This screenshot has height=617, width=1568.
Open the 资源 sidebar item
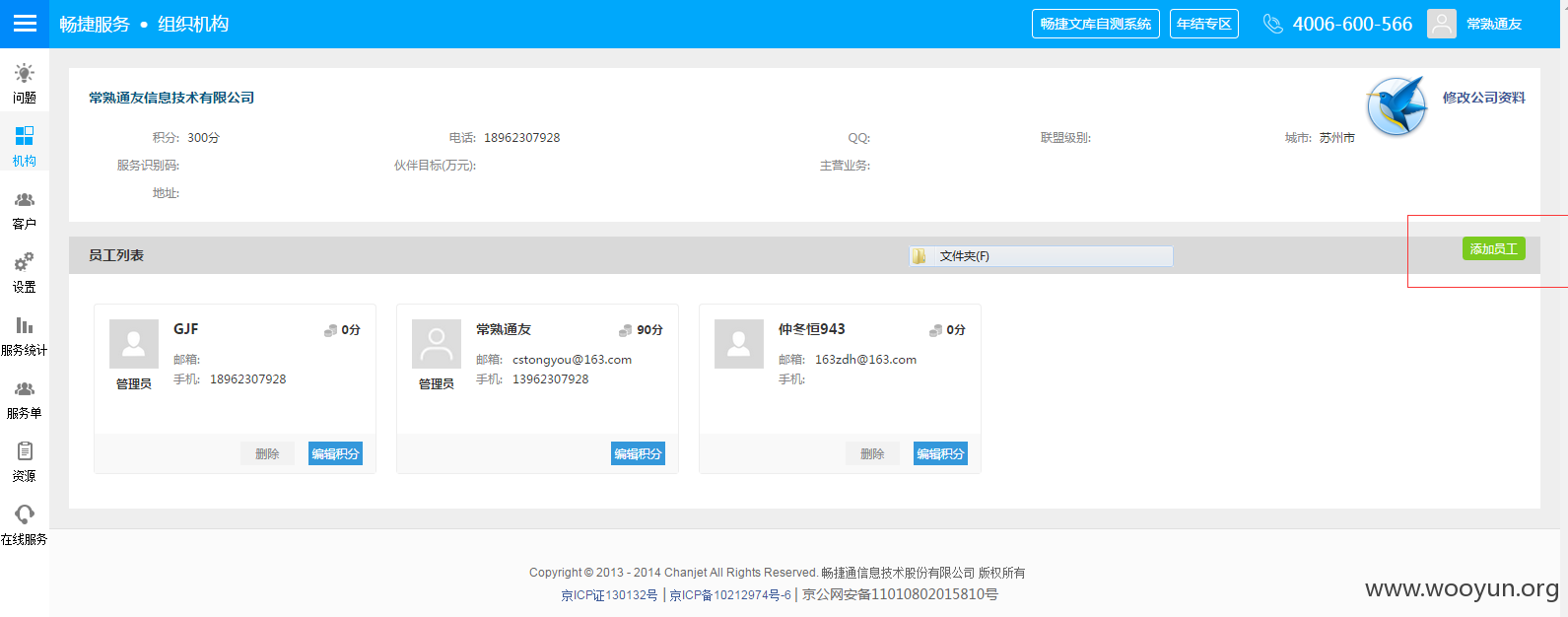(x=25, y=462)
